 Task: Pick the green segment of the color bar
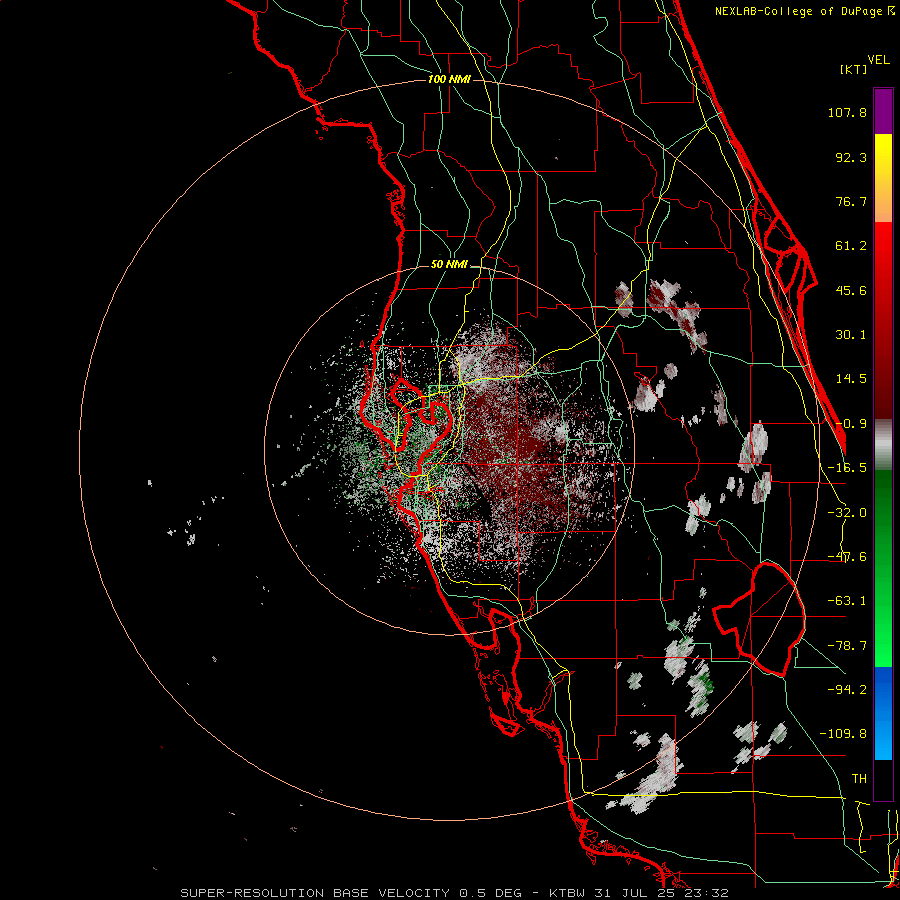883,568
